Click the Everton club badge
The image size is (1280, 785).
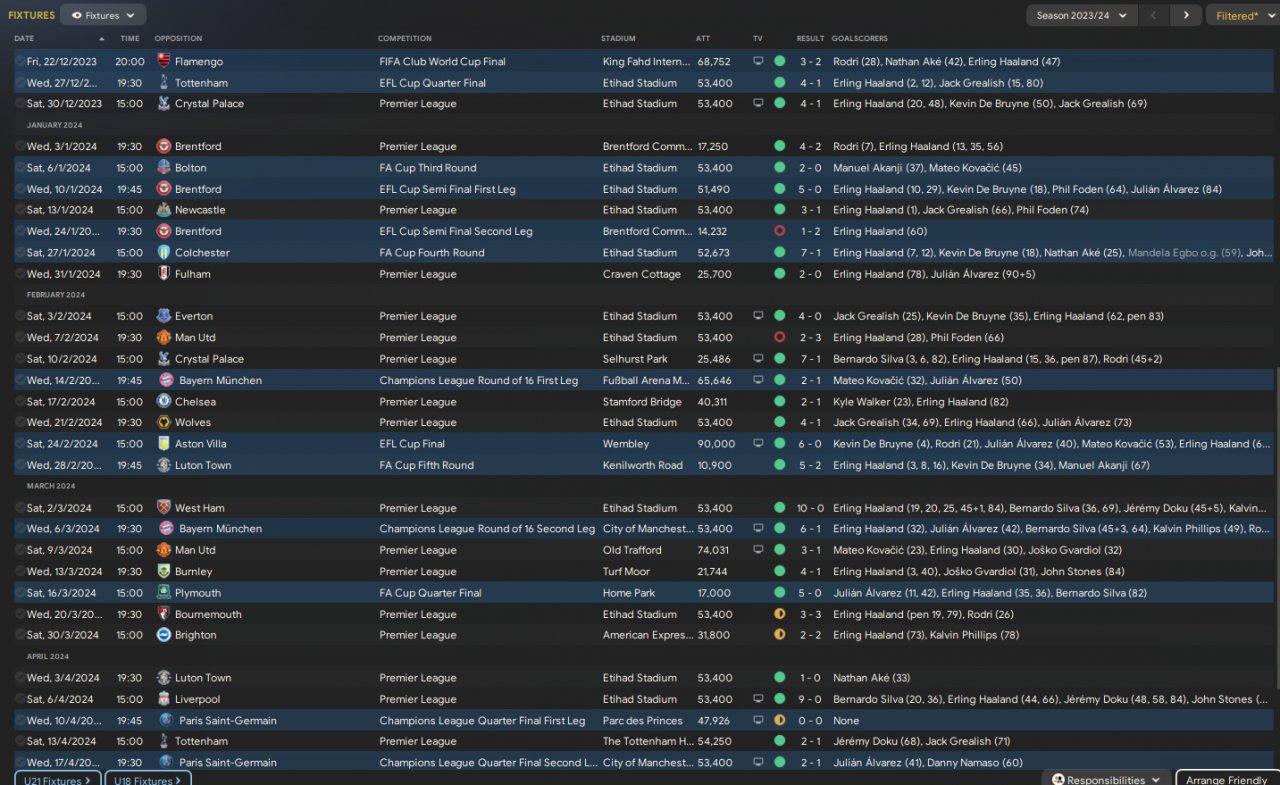(164, 316)
